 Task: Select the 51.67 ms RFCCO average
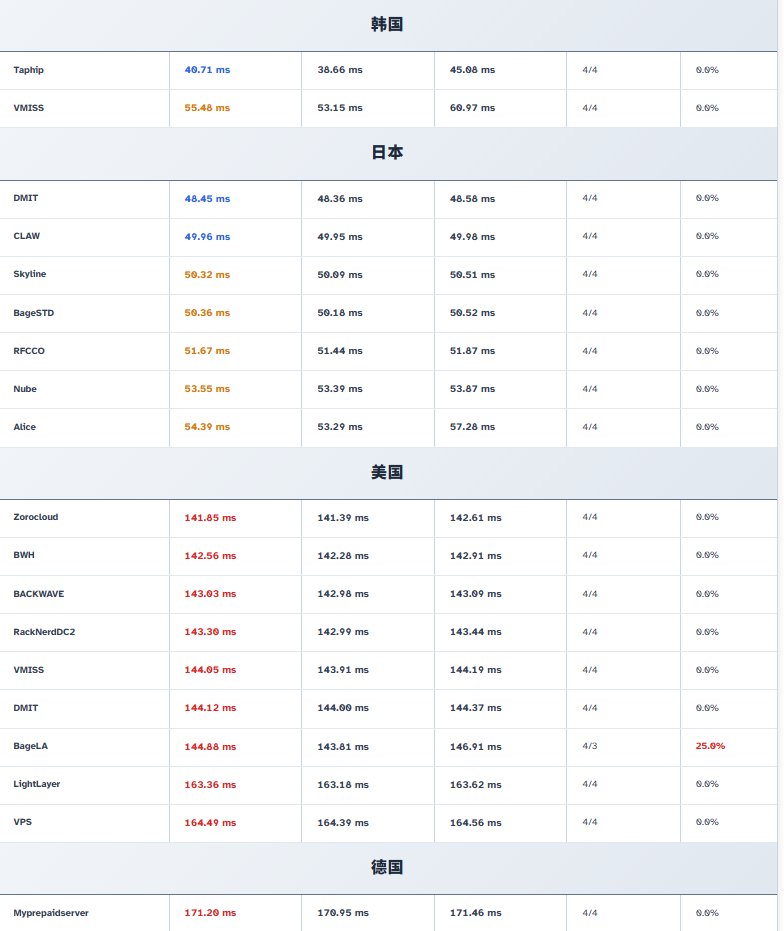pyautogui.click(x=207, y=351)
